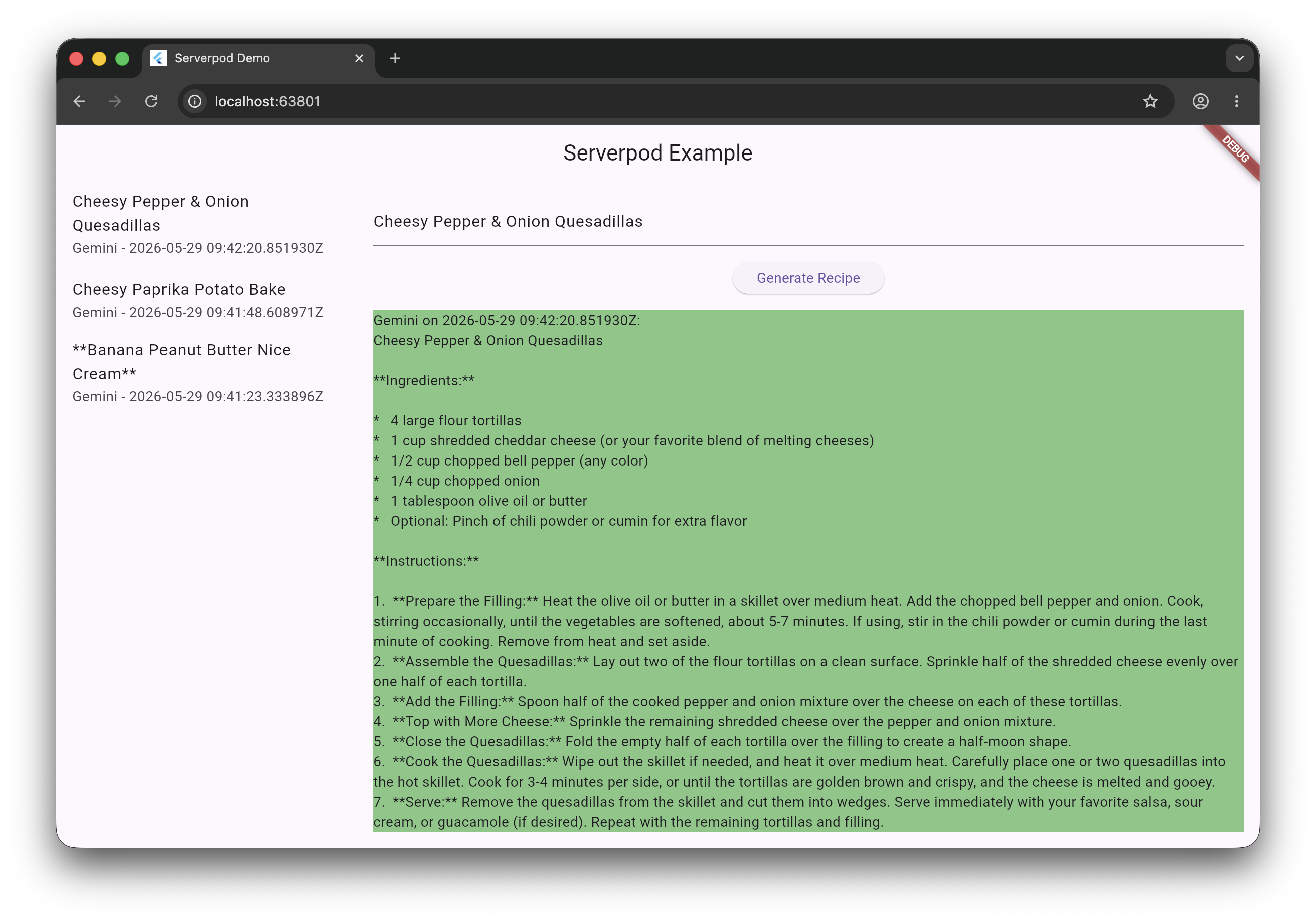1316x922 pixels.
Task: View site information icon in address bar
Action: tap(195, 101)
